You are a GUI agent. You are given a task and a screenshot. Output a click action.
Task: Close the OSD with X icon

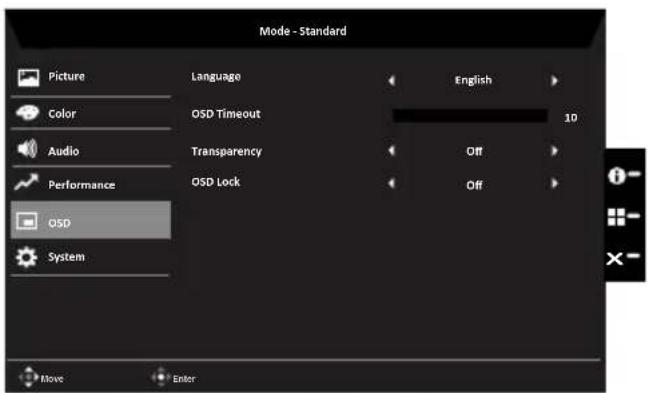[615, 259]
